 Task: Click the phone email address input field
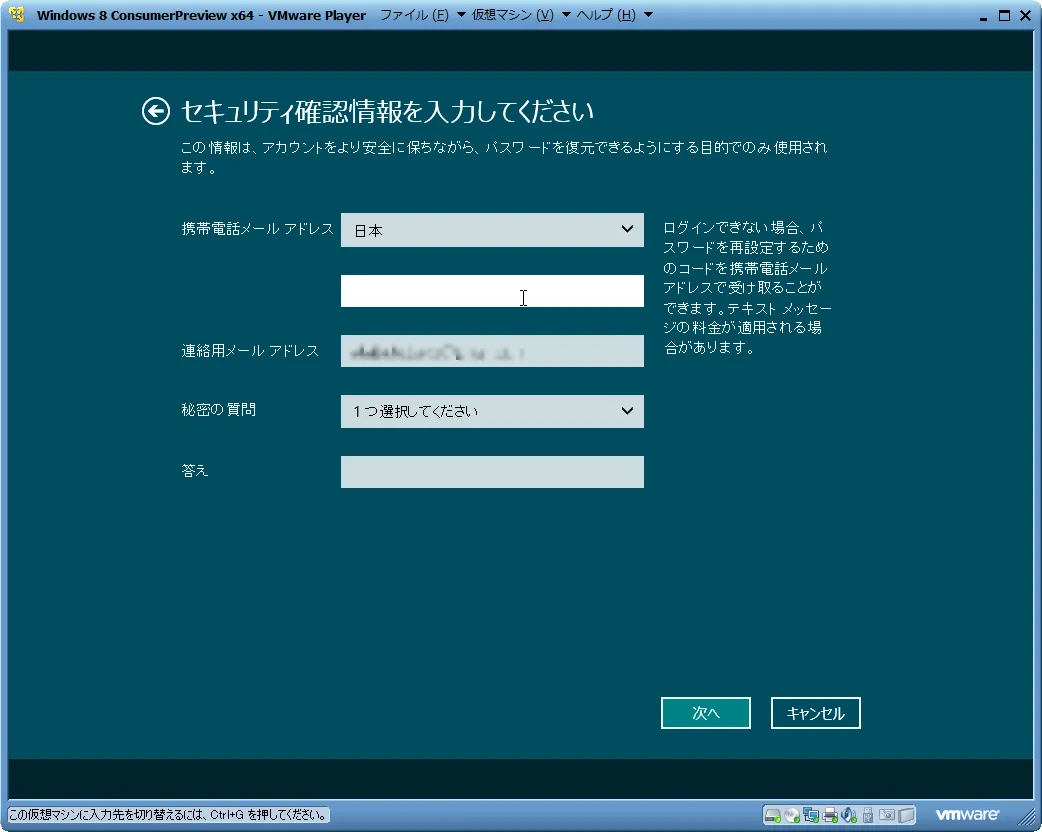point(492,291)
